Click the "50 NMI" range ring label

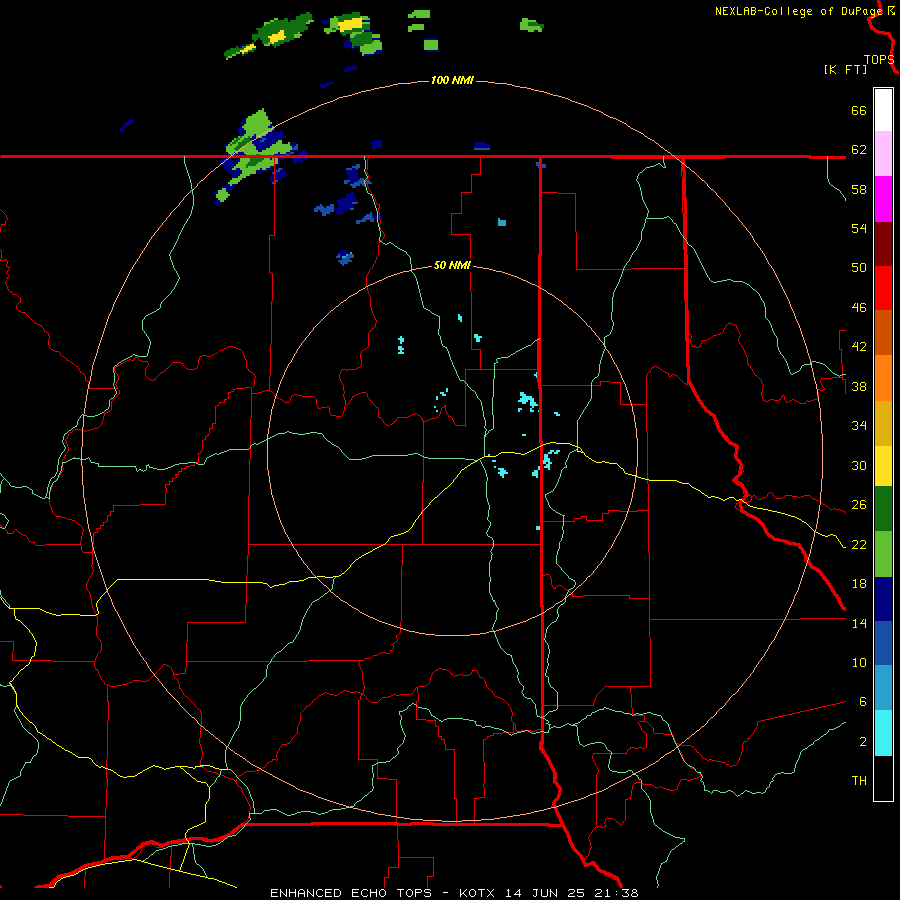[x=452, y=265]
